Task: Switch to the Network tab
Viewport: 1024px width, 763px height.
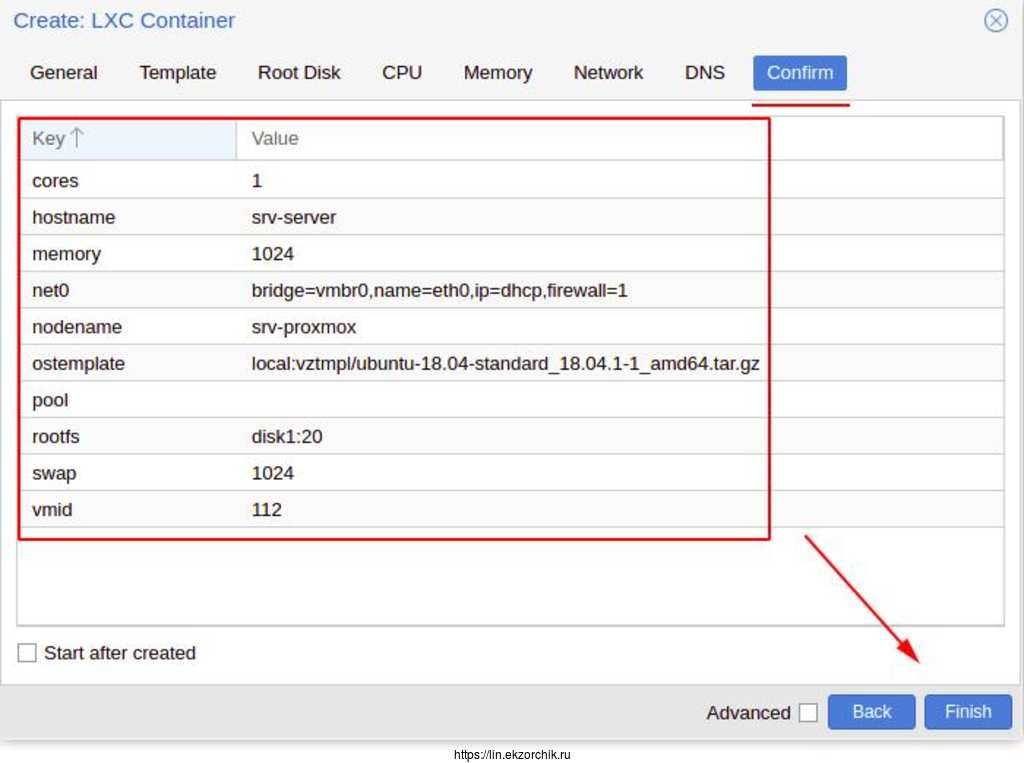Action: [x=608, y=73]
